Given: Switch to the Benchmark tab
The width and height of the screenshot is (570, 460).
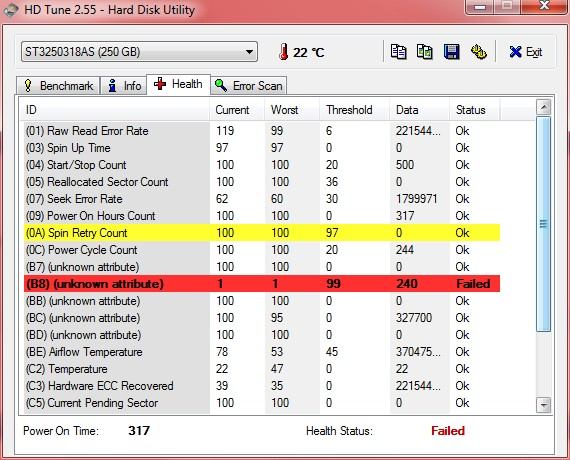Looking at the screenshot, I should pyautogui.click(x=59, y=86).
